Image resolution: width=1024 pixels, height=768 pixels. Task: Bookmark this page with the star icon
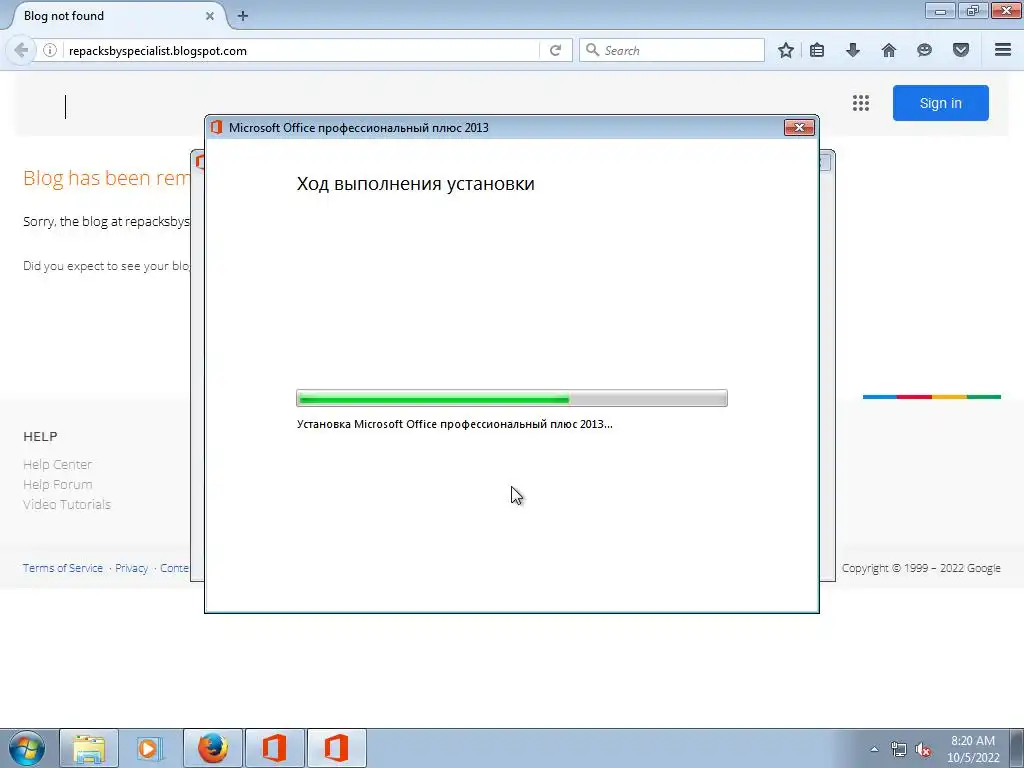coord(786,50)
